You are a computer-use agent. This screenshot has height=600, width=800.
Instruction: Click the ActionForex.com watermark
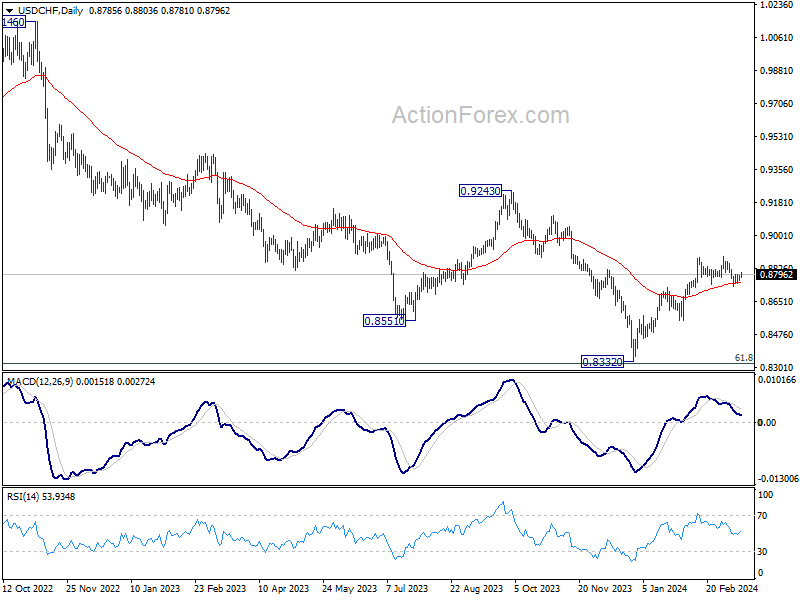point(480,115)
